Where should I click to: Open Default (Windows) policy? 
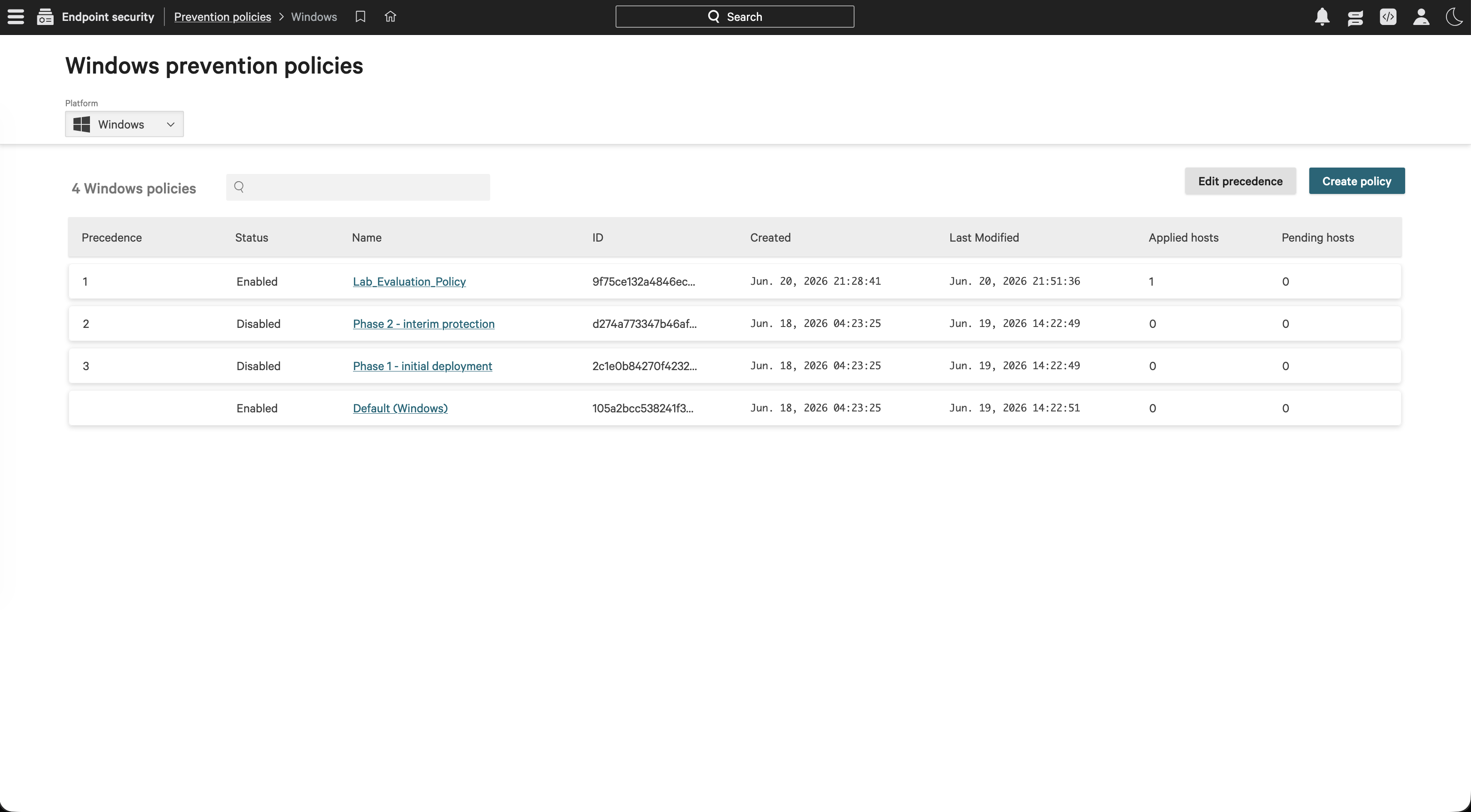coord(400,408)
